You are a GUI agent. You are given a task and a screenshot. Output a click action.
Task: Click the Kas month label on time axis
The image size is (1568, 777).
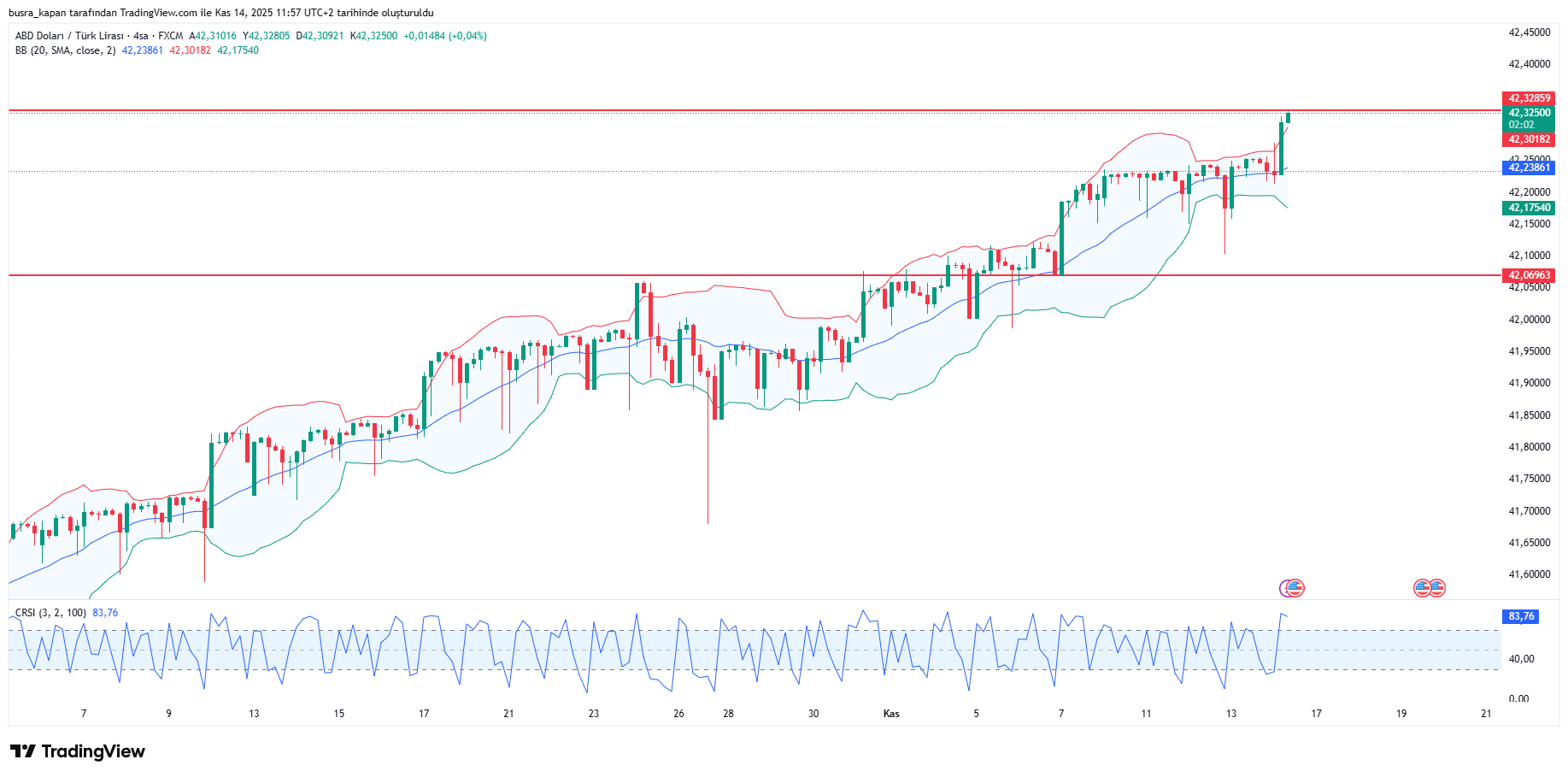pyautogui.click(x=891, y=714)
